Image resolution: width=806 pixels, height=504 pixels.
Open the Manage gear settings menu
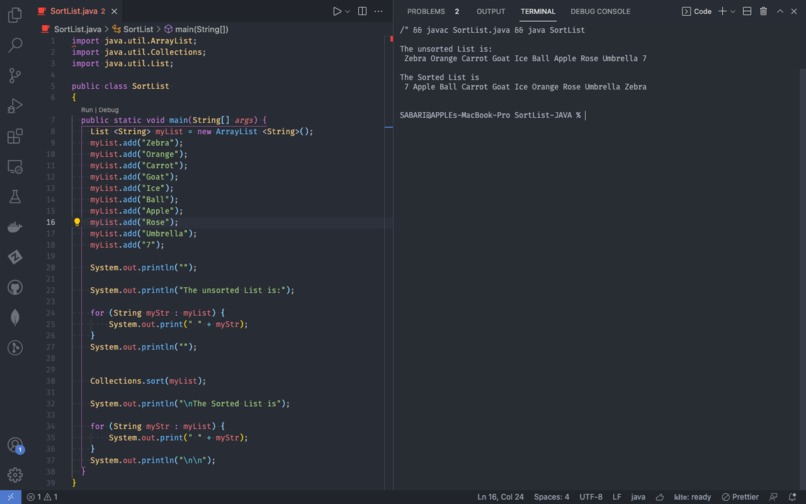coord(15,475)
